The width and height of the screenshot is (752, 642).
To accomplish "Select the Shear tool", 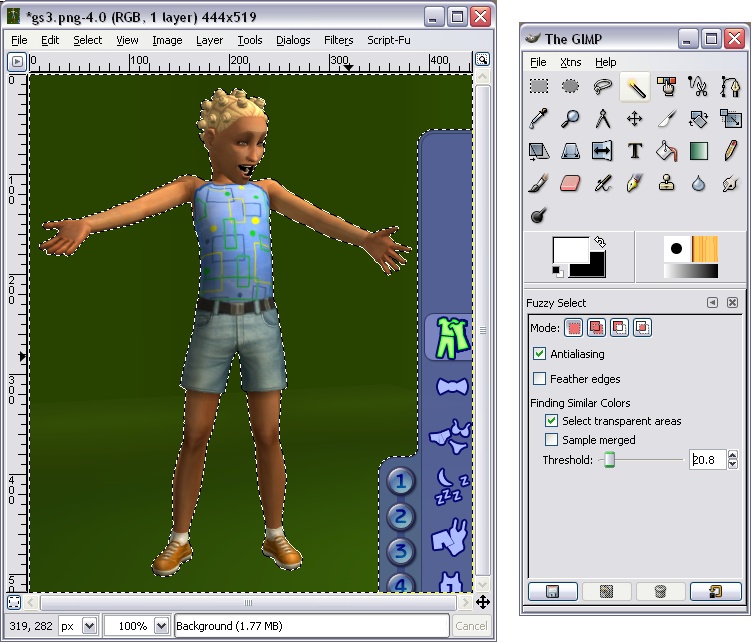I will click(x=539, y=151).
